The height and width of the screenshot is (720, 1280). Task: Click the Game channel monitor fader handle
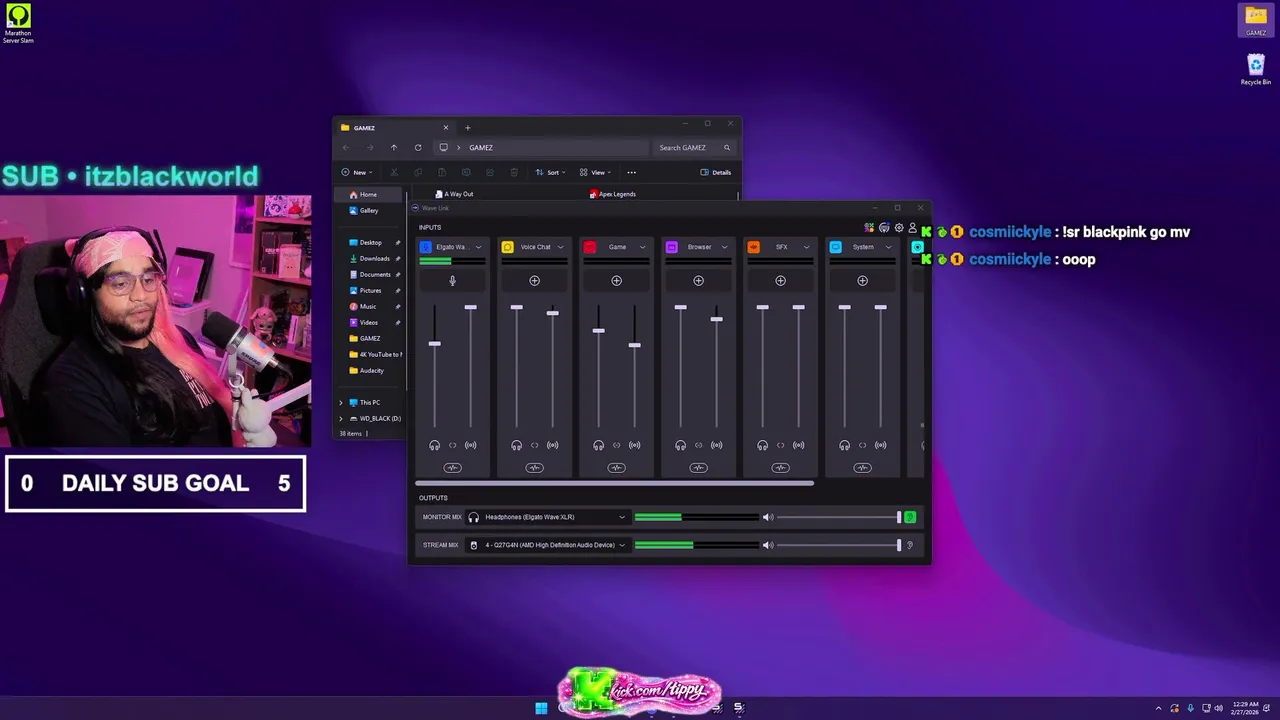point(598,331)
